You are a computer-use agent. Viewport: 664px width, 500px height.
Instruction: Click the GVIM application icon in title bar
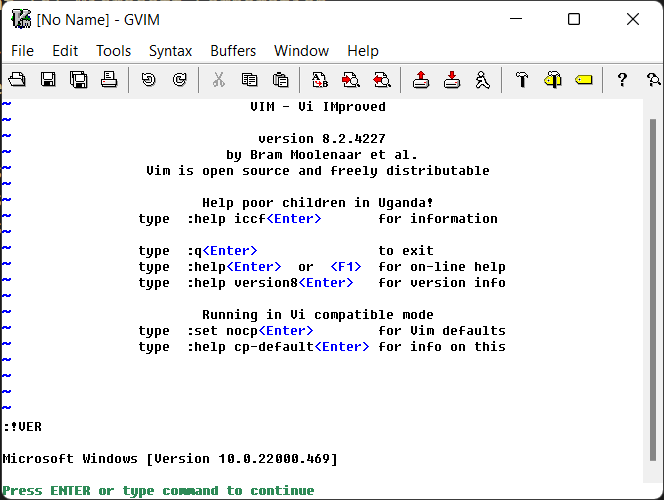[21, 19]
